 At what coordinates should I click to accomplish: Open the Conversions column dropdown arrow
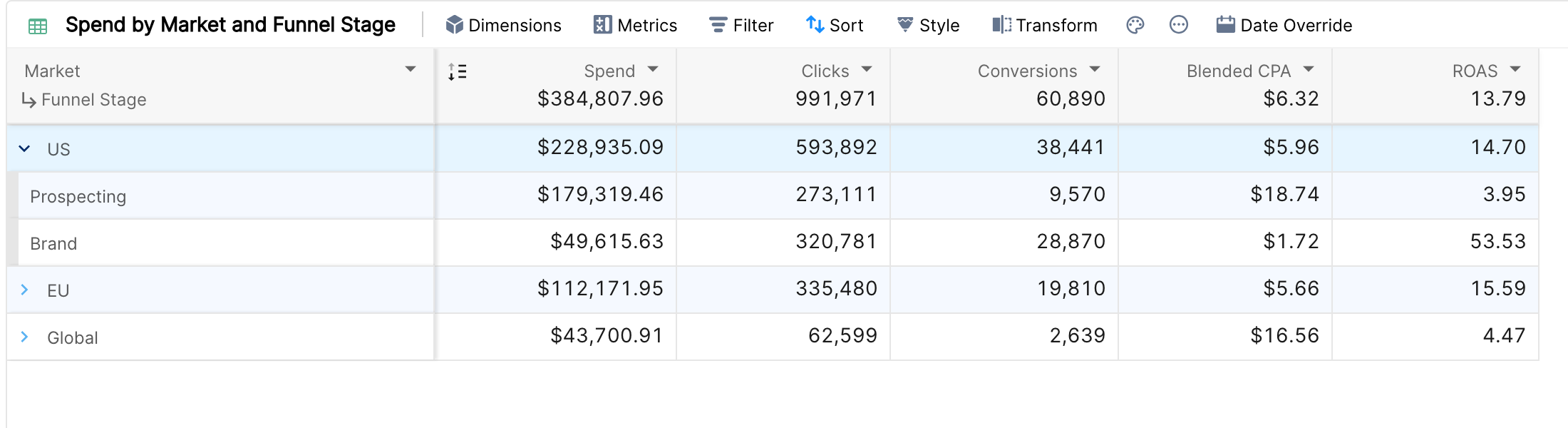(x=1095, y=69)
